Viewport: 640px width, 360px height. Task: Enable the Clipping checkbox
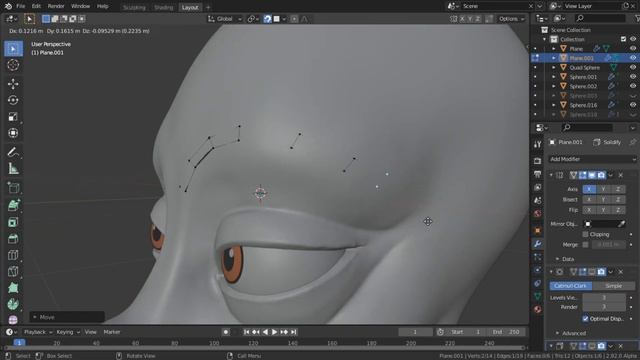[x=585, y=234]
